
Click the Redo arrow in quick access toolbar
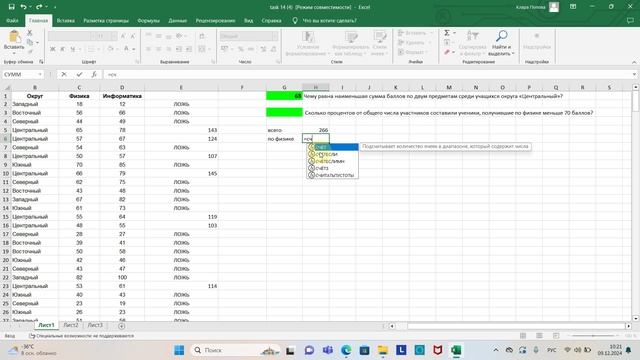39,7
